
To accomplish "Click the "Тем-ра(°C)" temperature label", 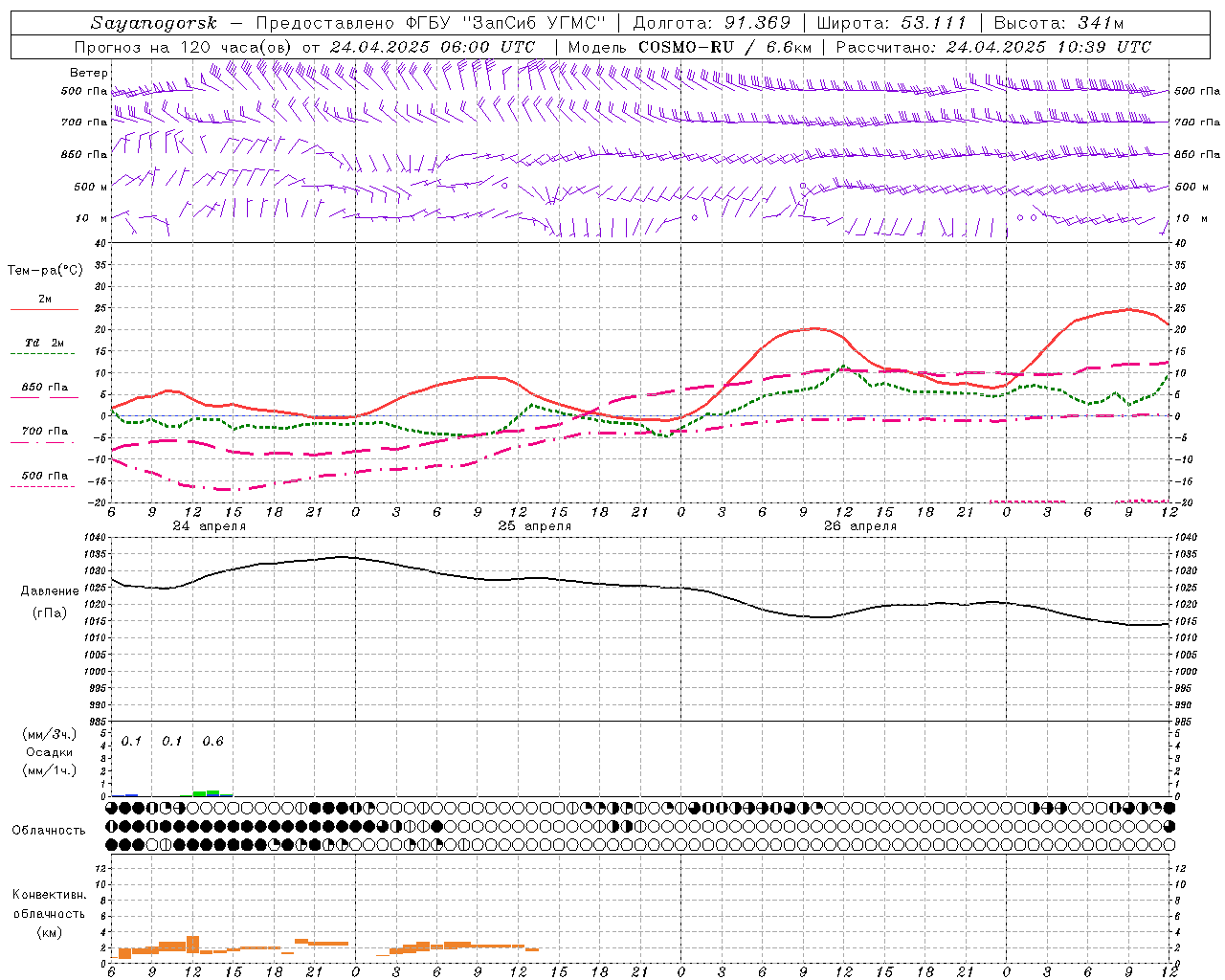I will click(45, 271).
